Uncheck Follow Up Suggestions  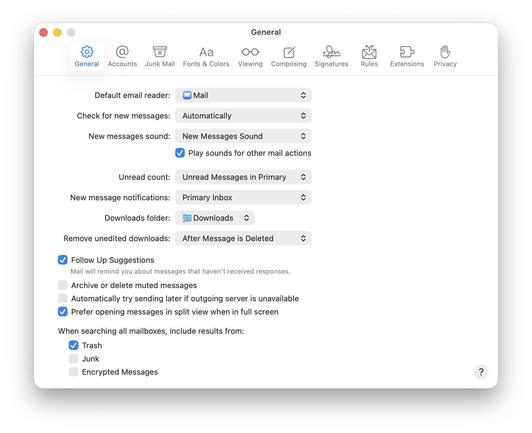62,260
